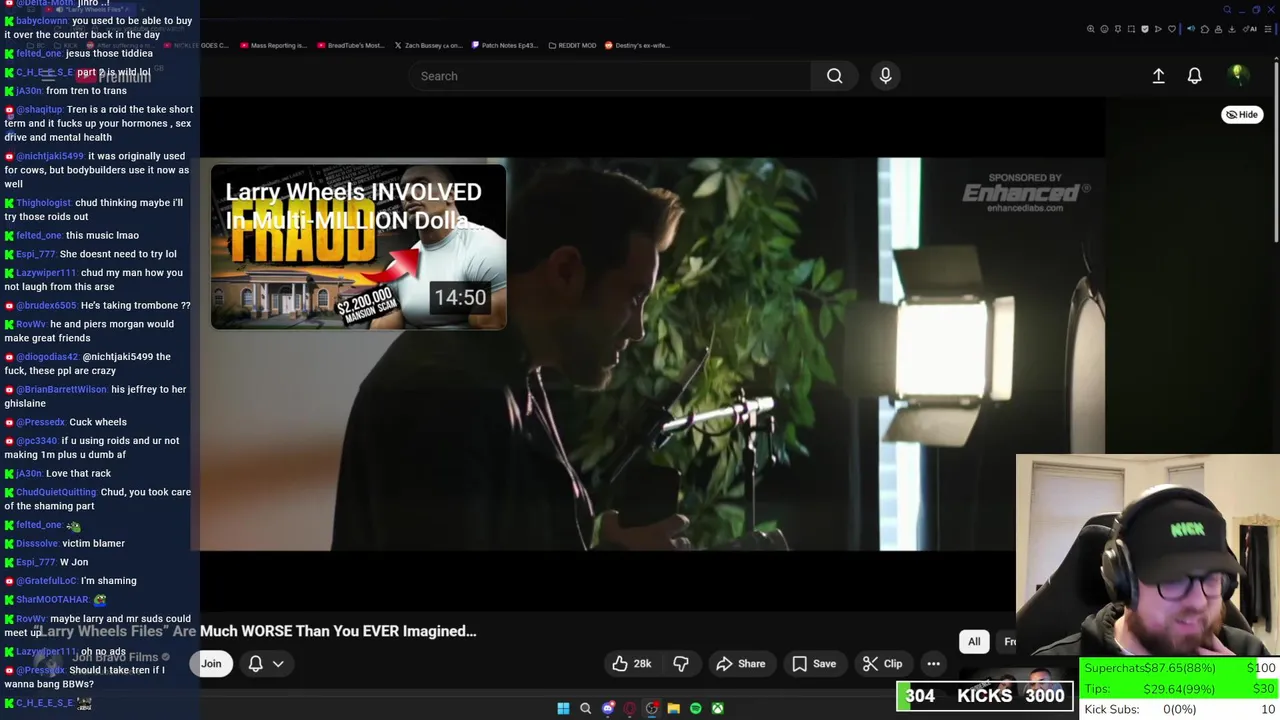Open Opera browser from the taskbar
Image resolution: width=1280 pixels, height=720 pixels.
pyautogui.click(x=630, y=708)
